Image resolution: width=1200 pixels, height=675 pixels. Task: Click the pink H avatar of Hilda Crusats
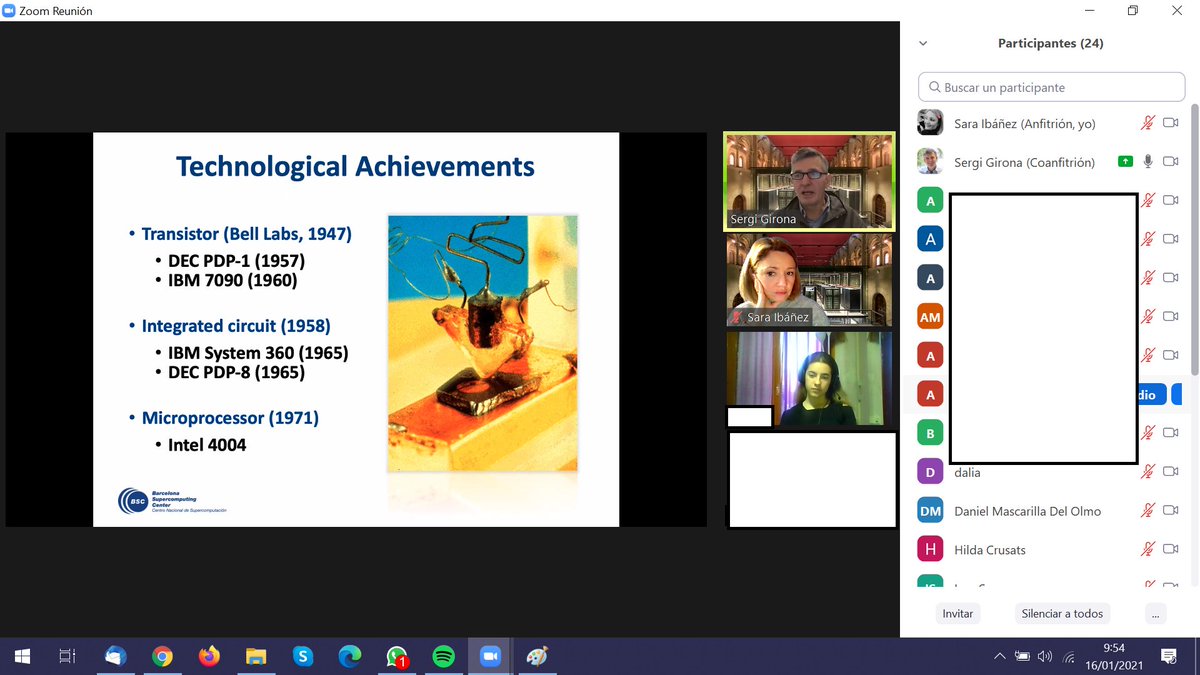pyautogui.click(x=930, y=550)
